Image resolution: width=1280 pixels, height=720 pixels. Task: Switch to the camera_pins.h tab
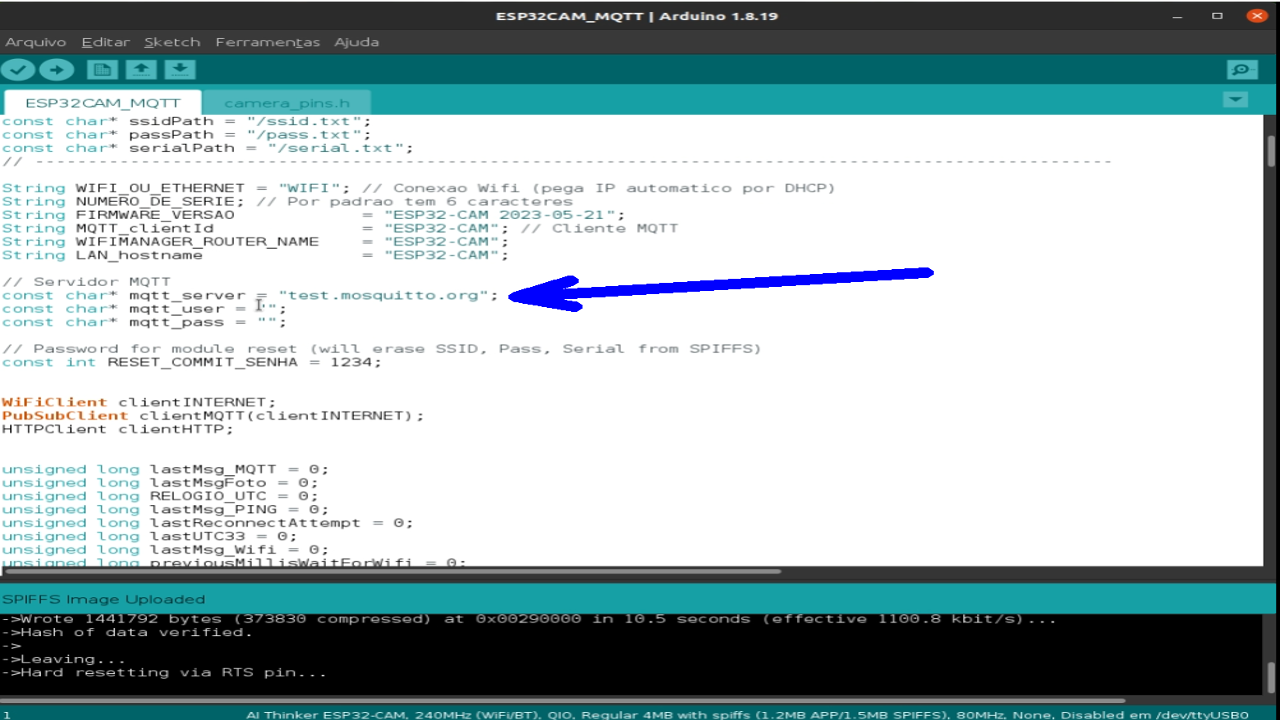(x=288, y=103)
